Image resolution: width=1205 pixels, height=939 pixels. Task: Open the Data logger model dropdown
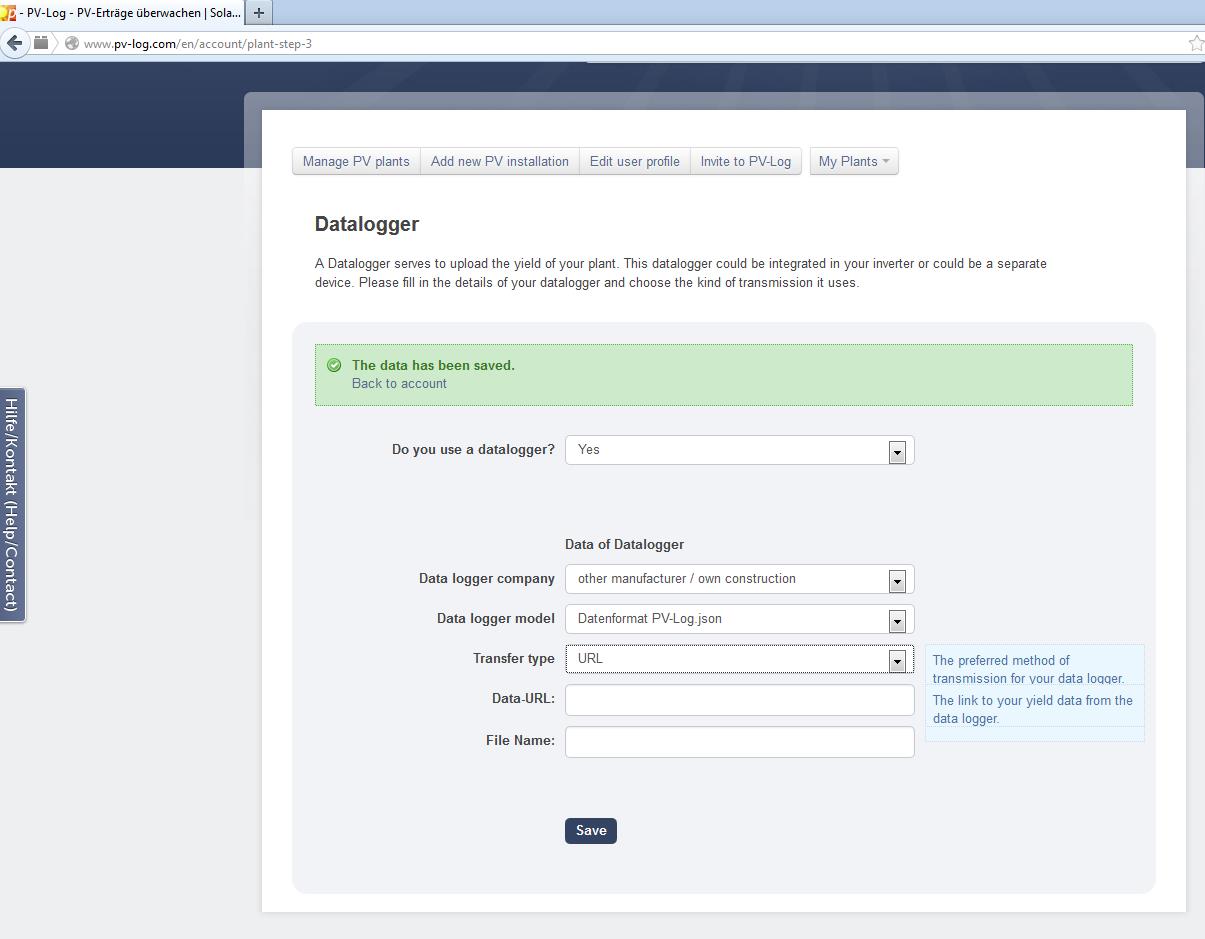point(739,619)
